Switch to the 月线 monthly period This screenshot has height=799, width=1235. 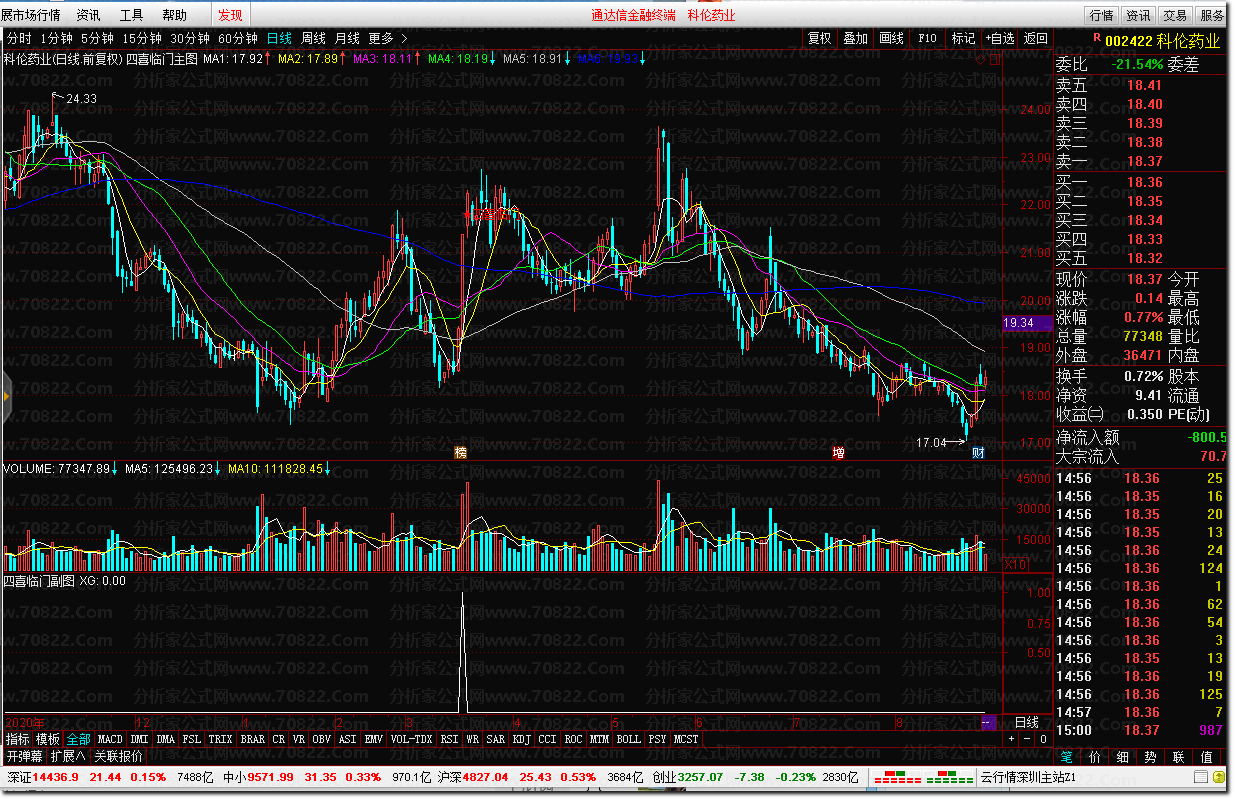347,39
